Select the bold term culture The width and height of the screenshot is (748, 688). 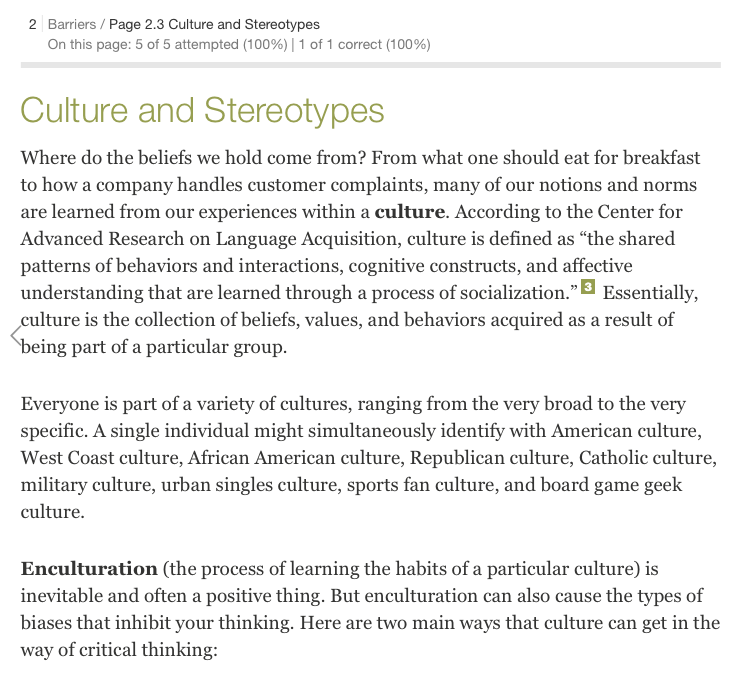[x=409, y=212]
